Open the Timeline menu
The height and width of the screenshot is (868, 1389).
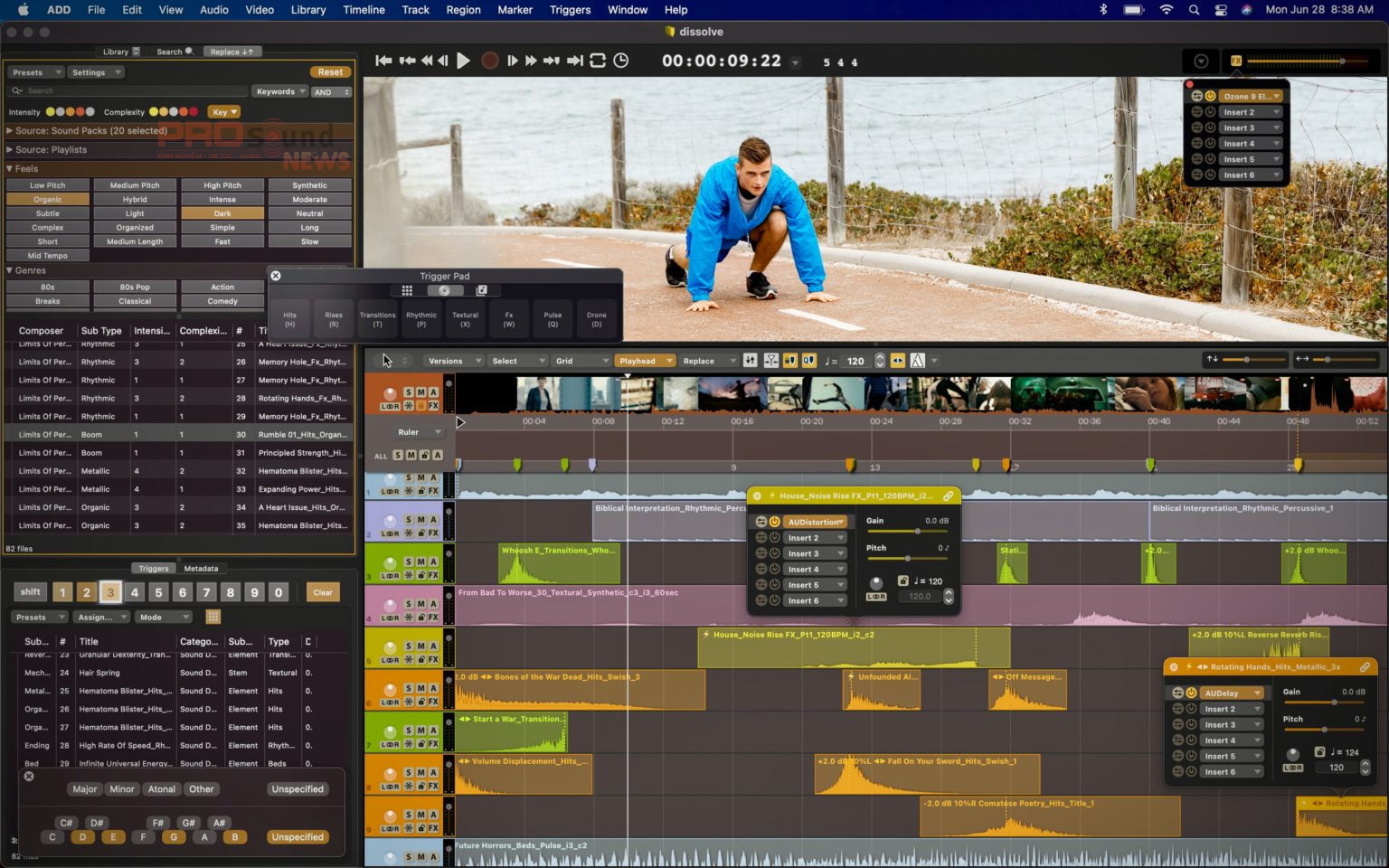point(364,10)
